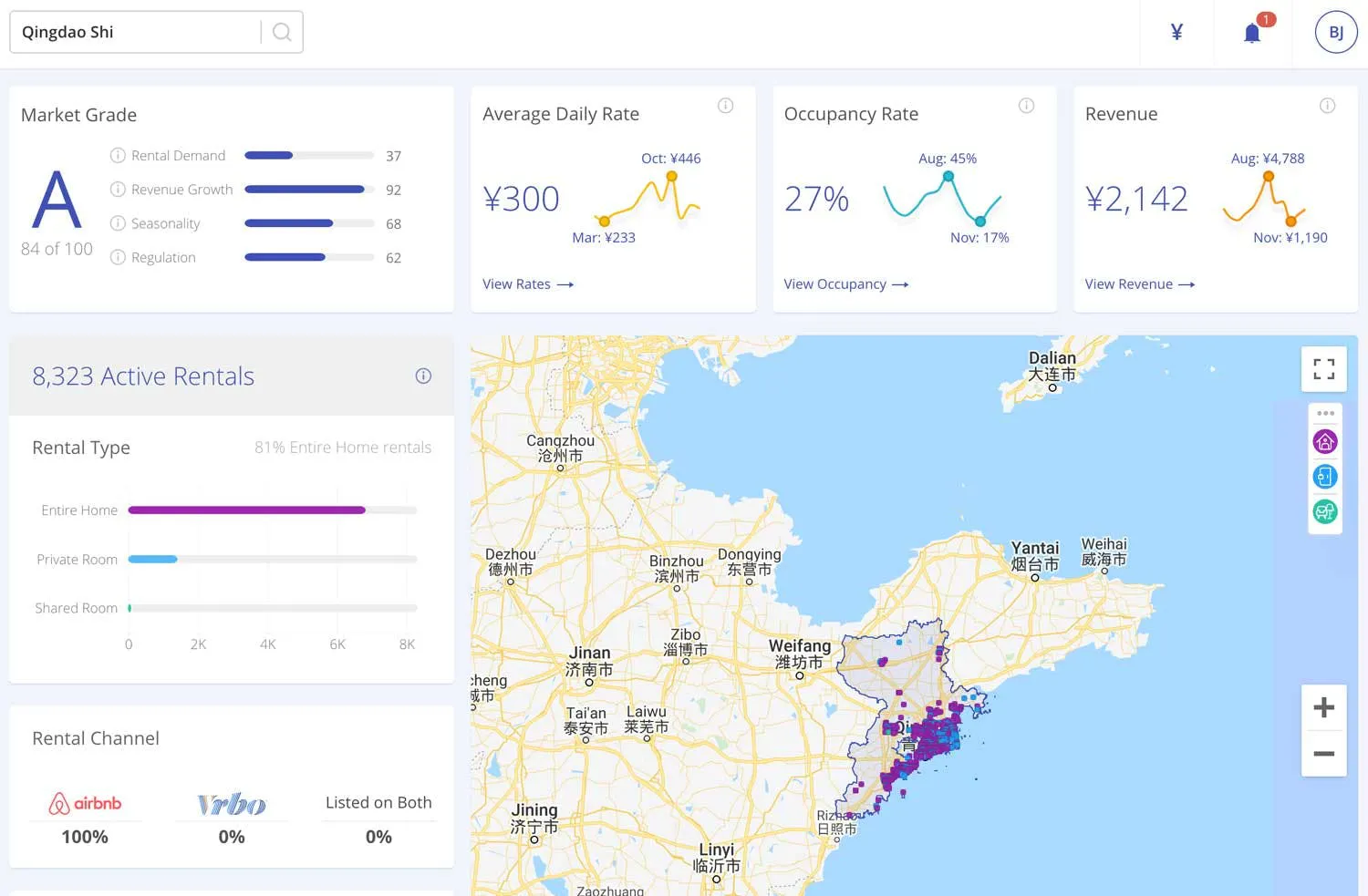Viewport: 1368px width, 896px height.
Task: Click the Aug: ¥4,788 revenue peak label
Action: click(x=1268, y=159)
